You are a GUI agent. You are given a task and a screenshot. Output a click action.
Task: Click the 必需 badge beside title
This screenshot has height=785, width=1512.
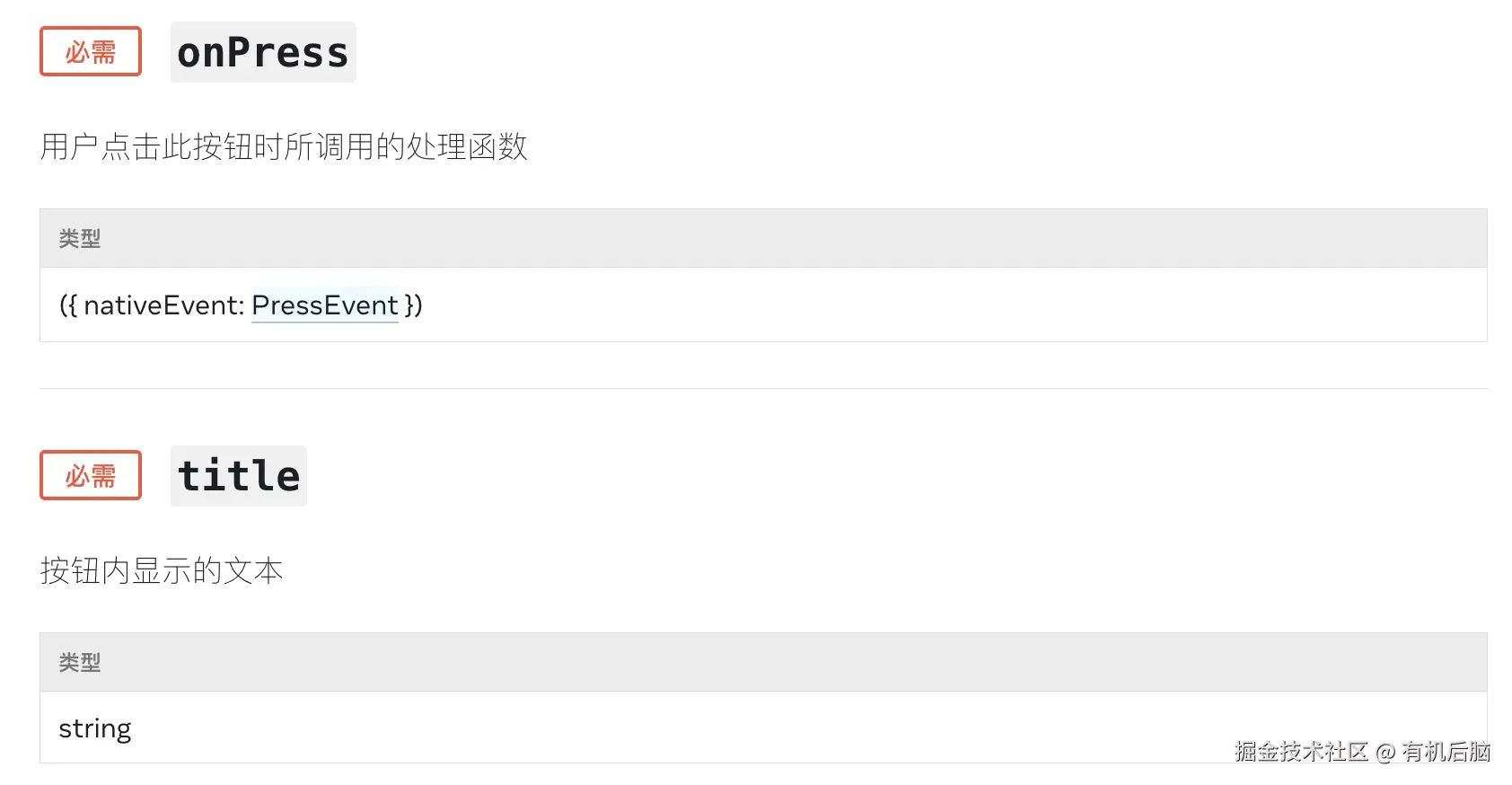click(91, 475)
